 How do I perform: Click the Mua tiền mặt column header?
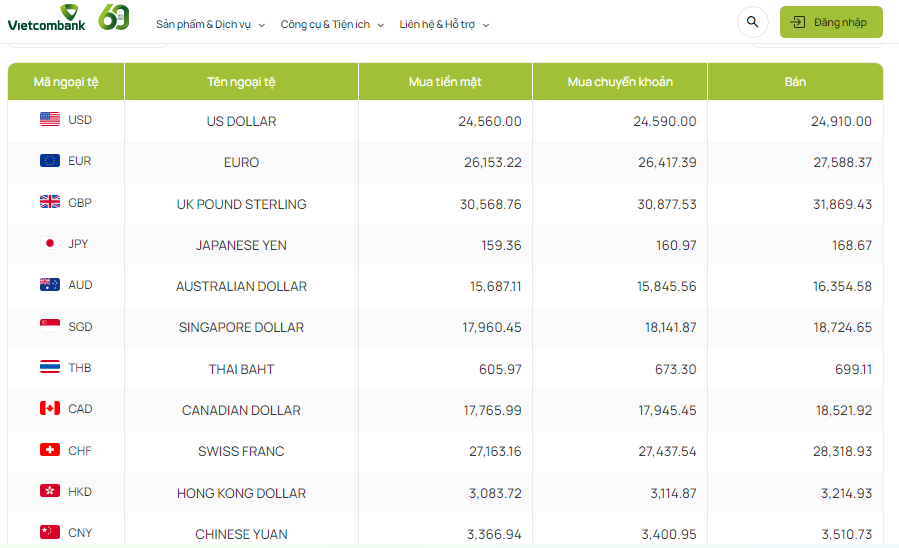[x=445, y=82]
